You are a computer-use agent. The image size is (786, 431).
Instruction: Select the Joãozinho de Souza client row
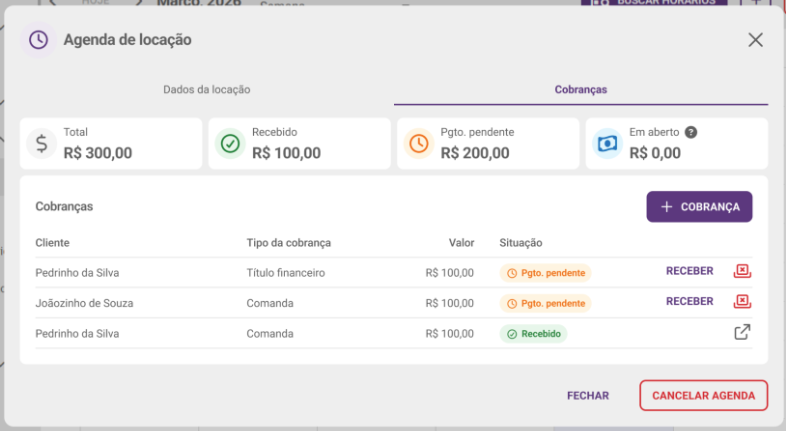(394, 303)
